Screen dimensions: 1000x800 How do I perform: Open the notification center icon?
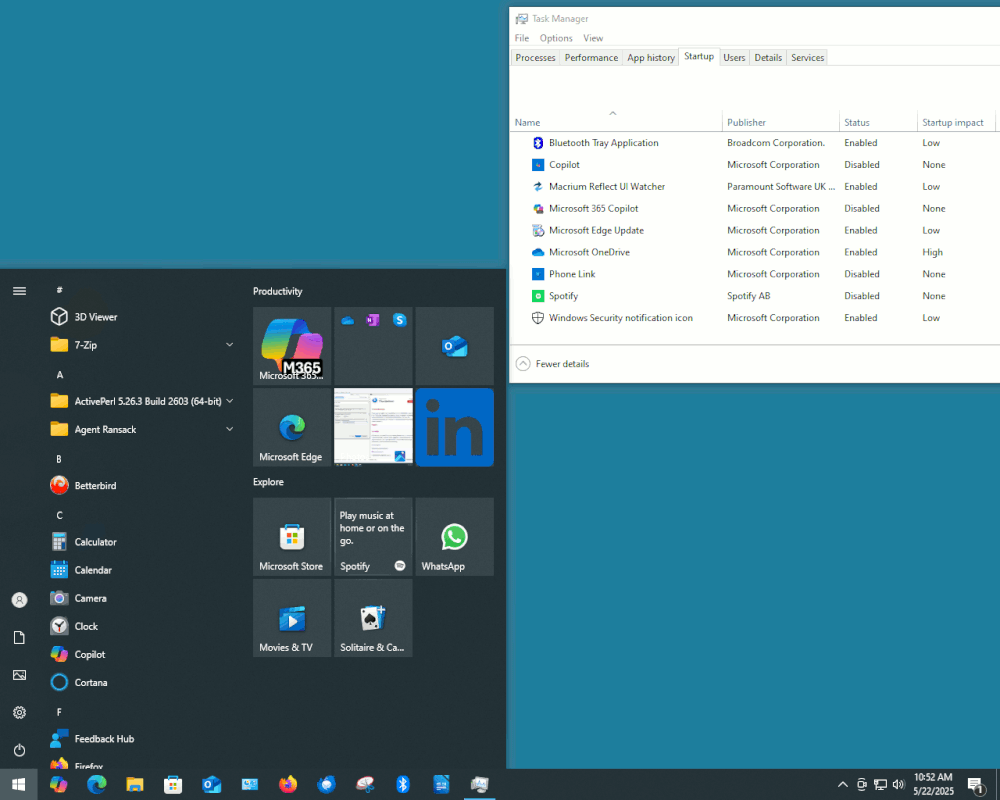(976, 786)
